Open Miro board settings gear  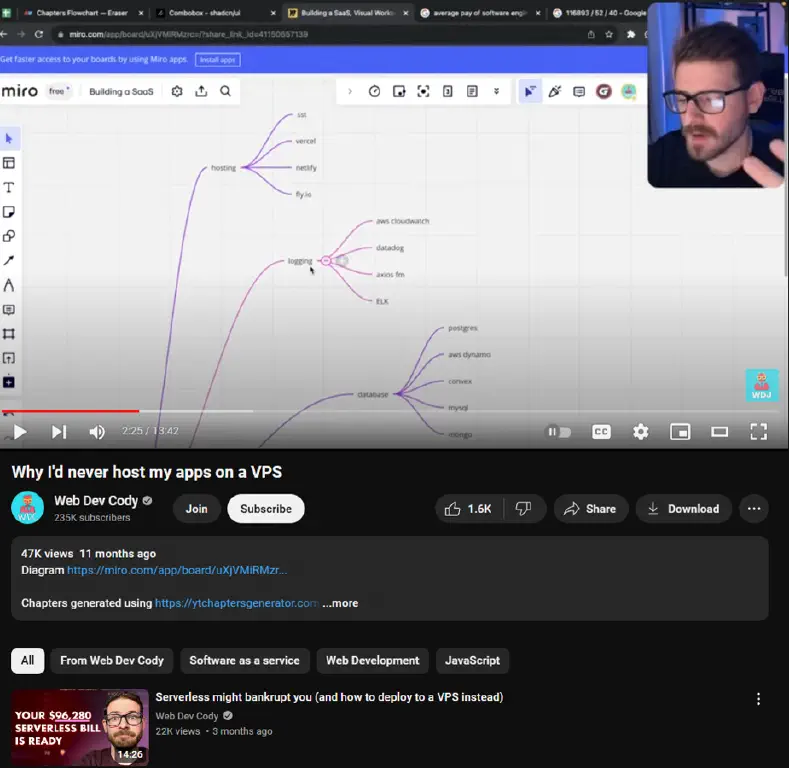(x=177, y=91)
